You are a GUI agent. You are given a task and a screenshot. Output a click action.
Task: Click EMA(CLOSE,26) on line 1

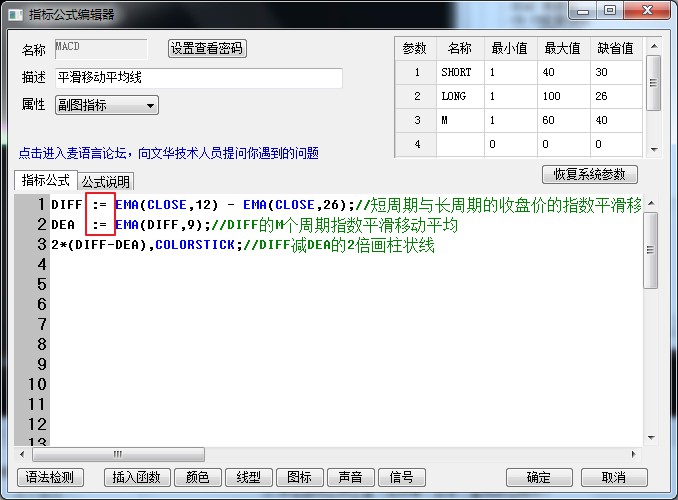click(296, 205)
